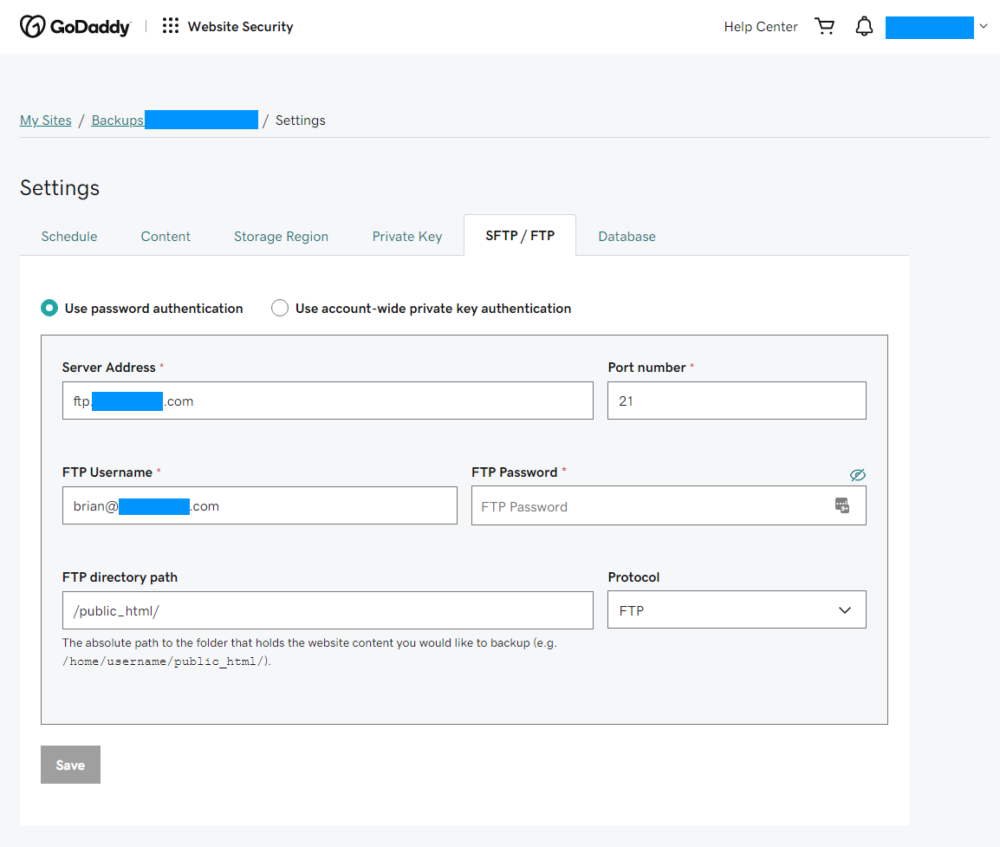Viewport: 1000px width, 847px height.
Task: Show the FTP password with the eye icon
Action: 857,475
